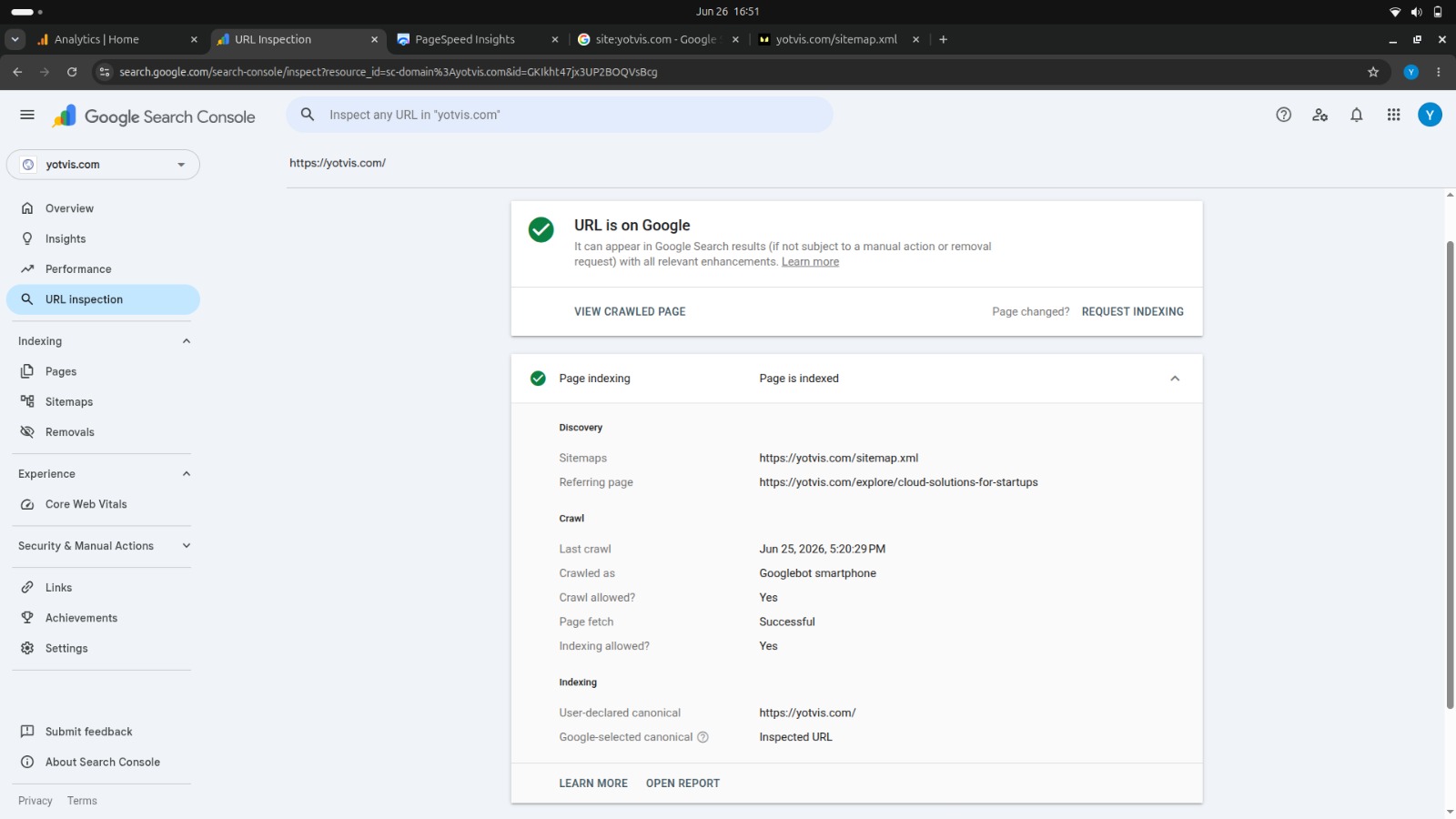Collapse the Page indexing card
This screenshot has height=819, width=1456.
[x=1175, y=379]
